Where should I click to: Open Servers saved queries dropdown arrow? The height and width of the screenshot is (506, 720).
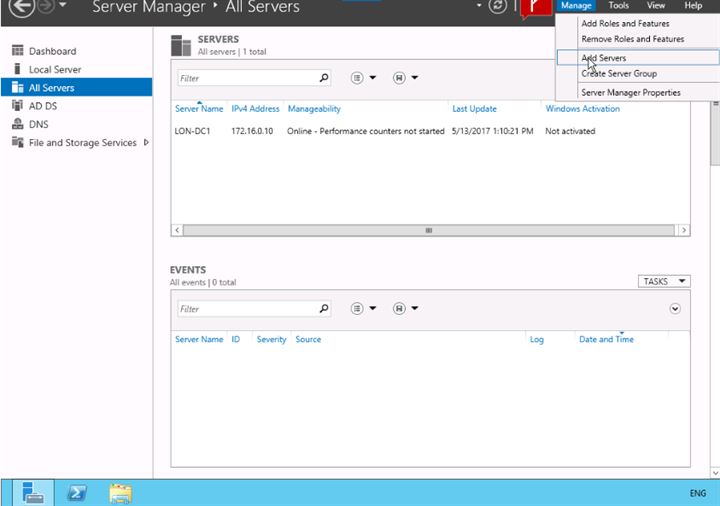tap(415, 78)
